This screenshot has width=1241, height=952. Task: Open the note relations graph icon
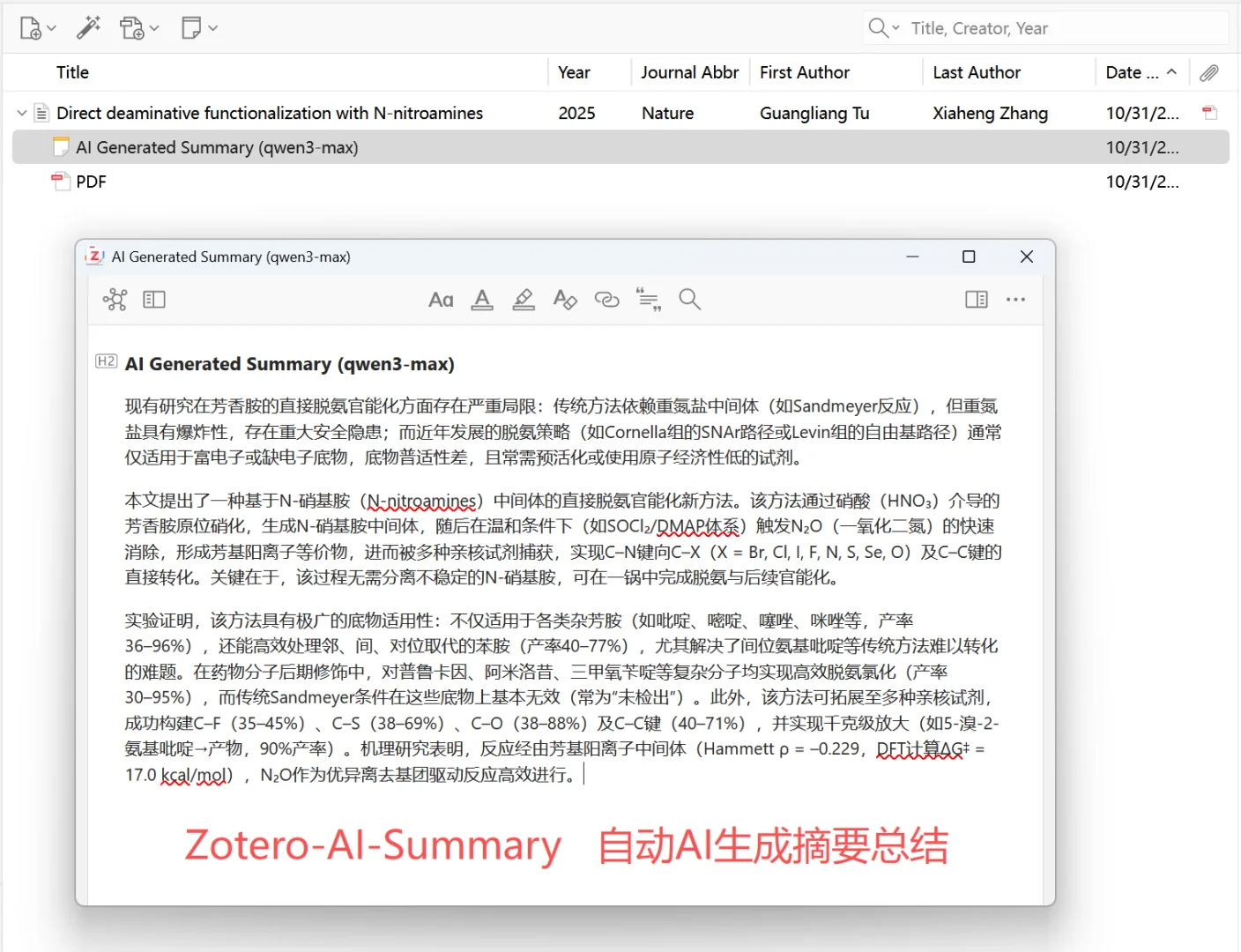[x=115, y=300]
